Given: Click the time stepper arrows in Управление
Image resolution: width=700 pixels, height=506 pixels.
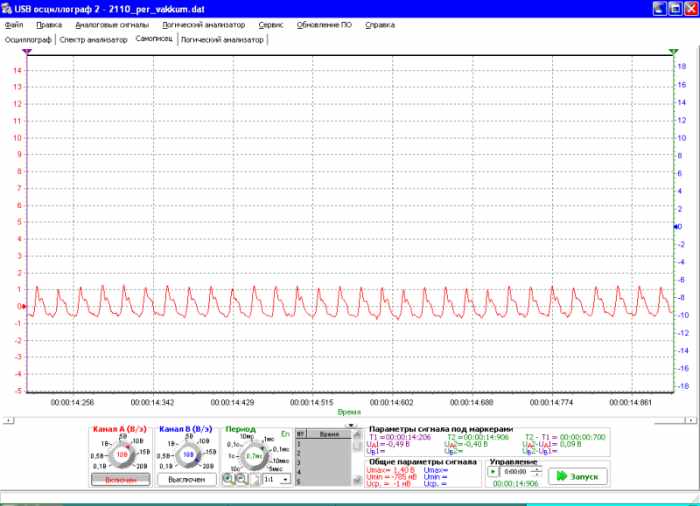Looking at the screenshot, I should pyautogui.click(x=537, y=472).
